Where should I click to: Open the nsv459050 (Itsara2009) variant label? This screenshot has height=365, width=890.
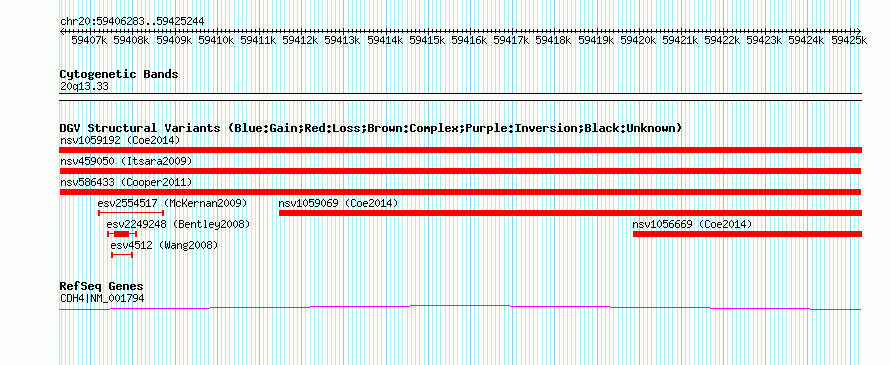[x=126, y=161]
